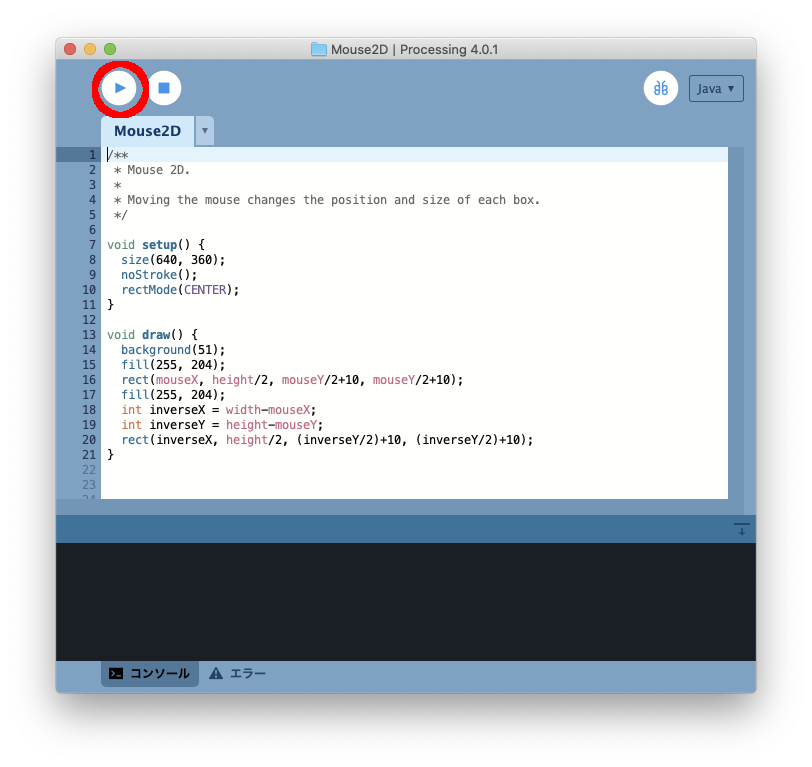Click the 'rectMode(CENTER);' line

pos(180,290)
